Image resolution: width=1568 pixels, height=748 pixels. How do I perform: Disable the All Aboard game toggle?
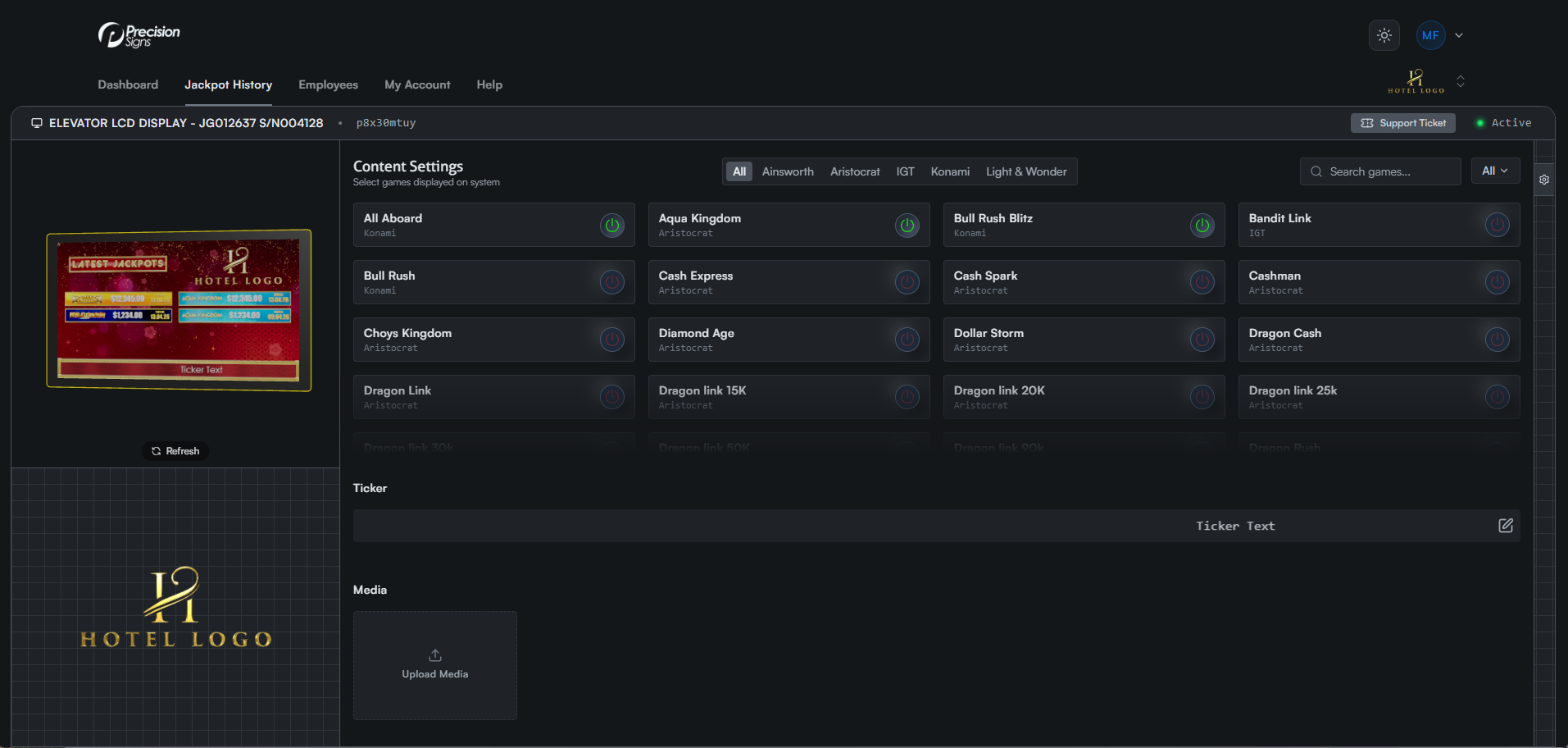tap(611, 225)
